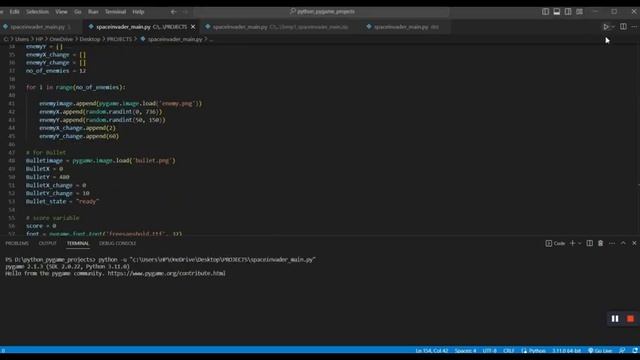Viewport: 640px width, 360px height.
Task: Open the Customize Layout icon
Action: pos(580,12)
